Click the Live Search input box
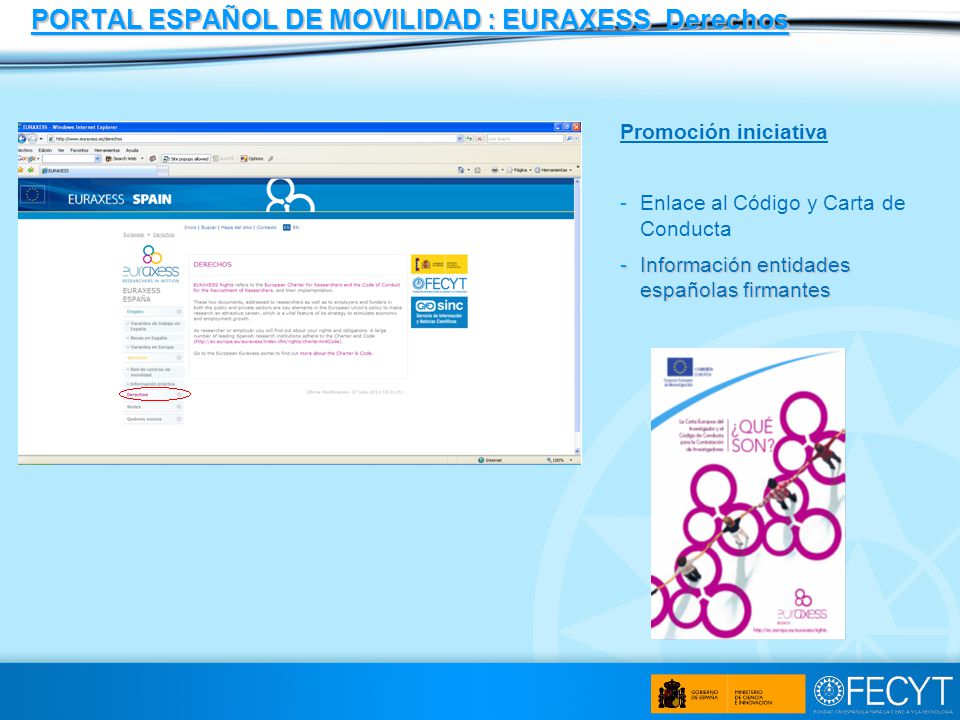The height and width of the screenshot is (720, 960). [x=525, y=139]
